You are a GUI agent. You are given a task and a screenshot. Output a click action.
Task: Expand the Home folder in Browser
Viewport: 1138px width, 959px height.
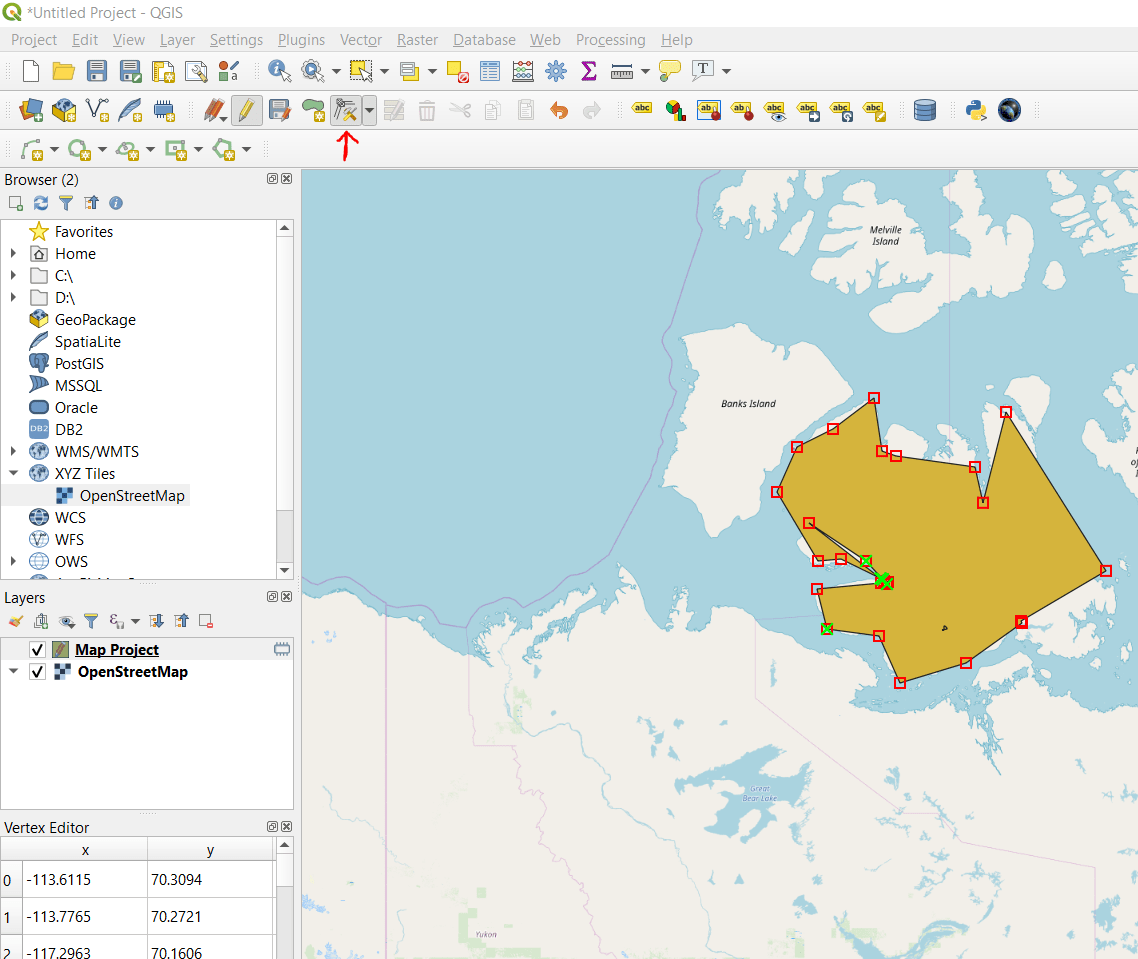point(13,254)
